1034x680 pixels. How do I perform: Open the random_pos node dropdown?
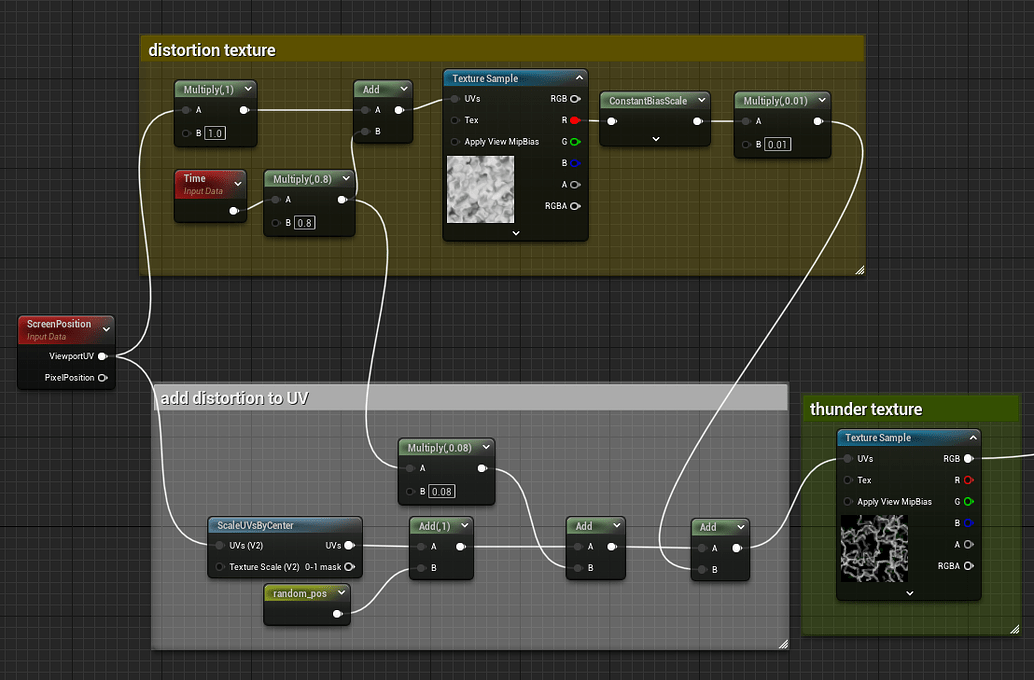[x=341, y=592]
